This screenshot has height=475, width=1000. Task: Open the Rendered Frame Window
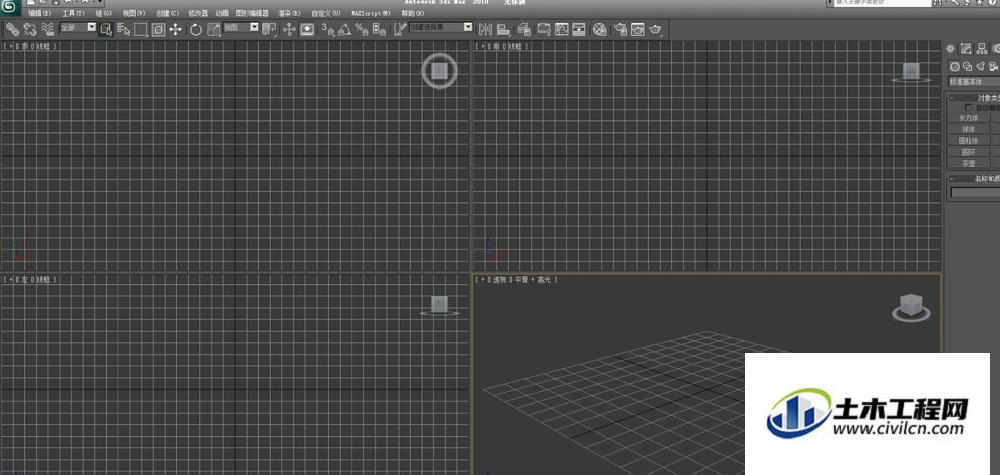[638, 29]
